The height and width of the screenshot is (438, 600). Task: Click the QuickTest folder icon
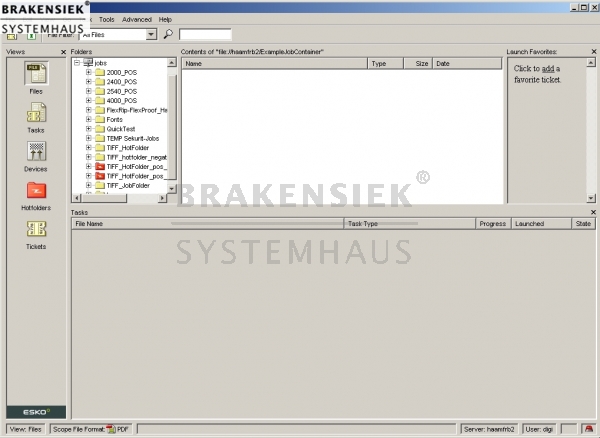click(x=100, y=129)
